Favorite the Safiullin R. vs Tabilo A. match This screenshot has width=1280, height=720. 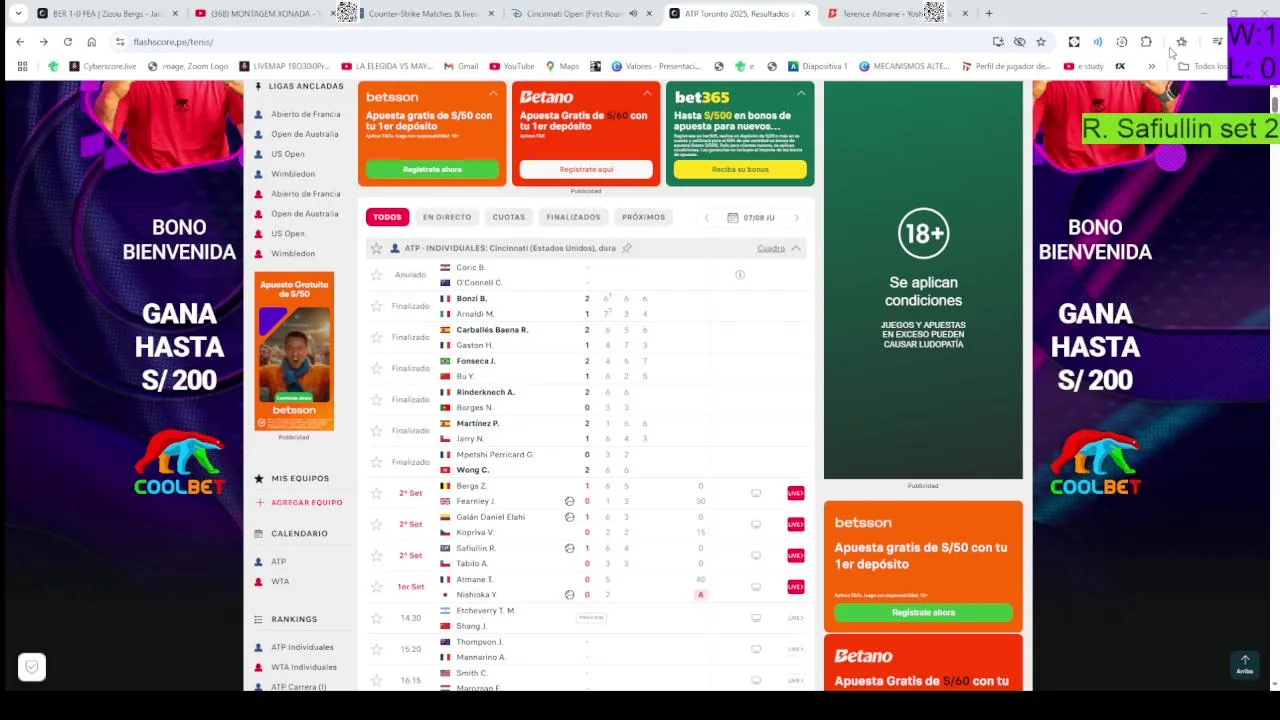(x=377, y=555)
